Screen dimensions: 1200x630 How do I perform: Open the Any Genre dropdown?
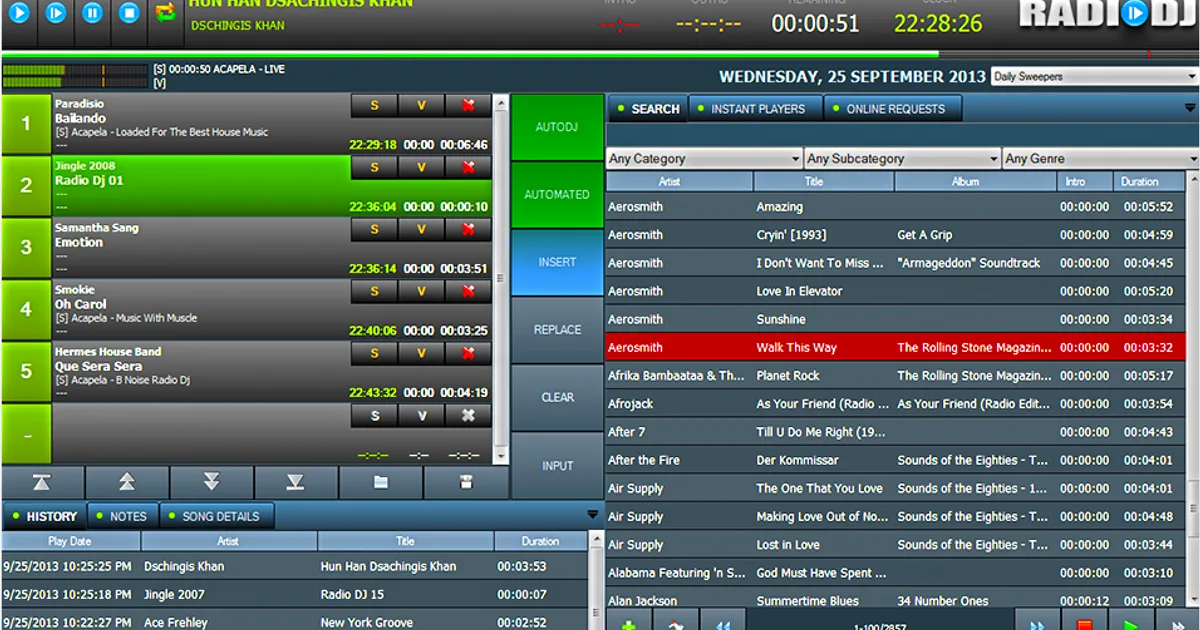coord(1099,158)
